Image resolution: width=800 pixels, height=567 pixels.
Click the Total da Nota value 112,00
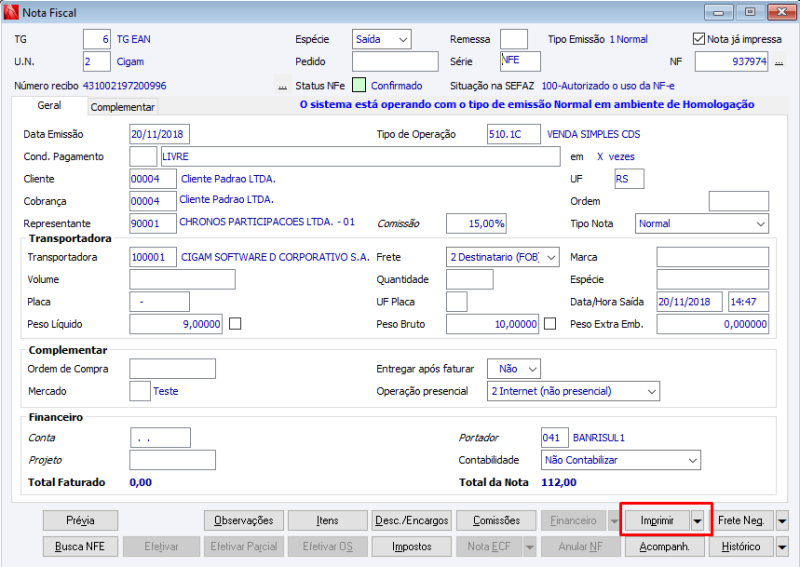(559, 482)
